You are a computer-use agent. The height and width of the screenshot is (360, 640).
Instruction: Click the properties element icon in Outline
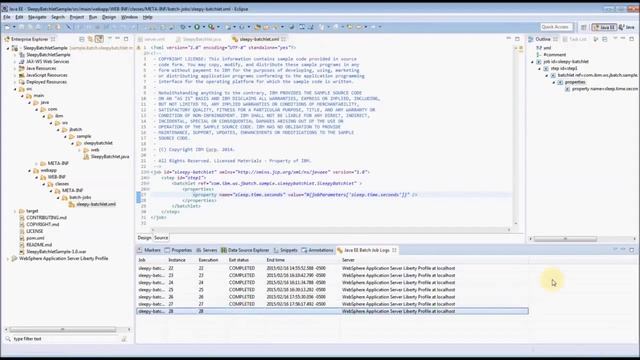pyautogui.click(x=560, y=82)
